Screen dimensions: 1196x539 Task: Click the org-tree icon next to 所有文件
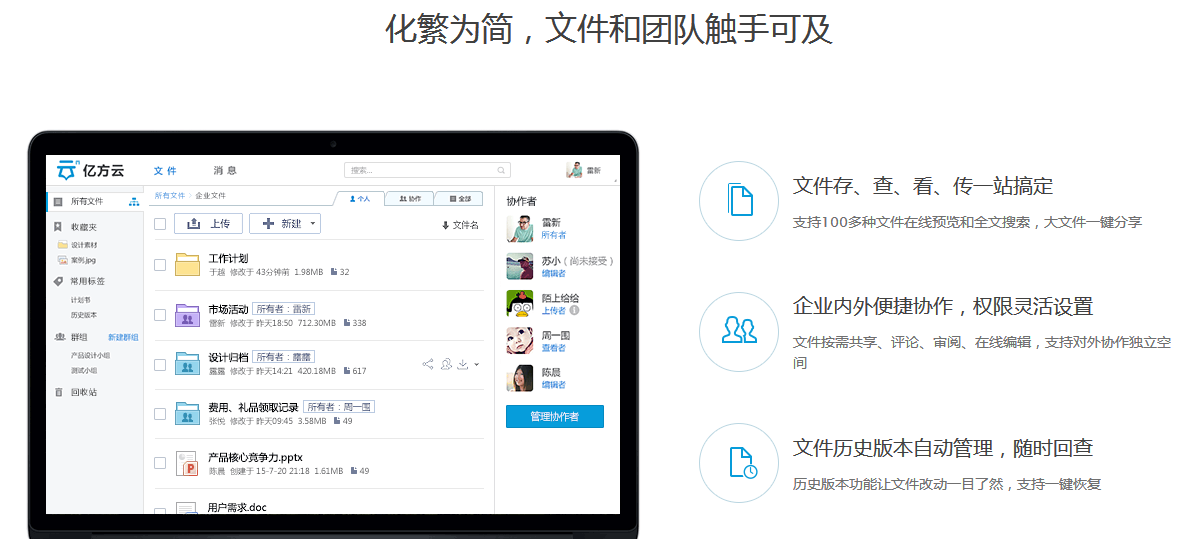(134, 202)
